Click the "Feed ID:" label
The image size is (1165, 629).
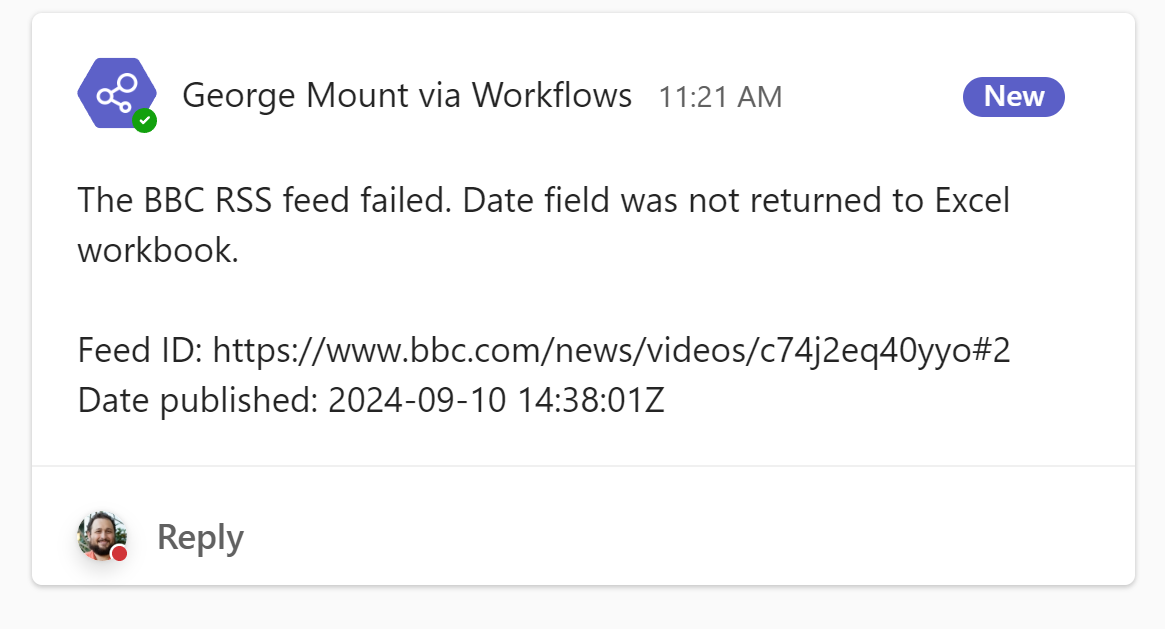pos(141,351)
